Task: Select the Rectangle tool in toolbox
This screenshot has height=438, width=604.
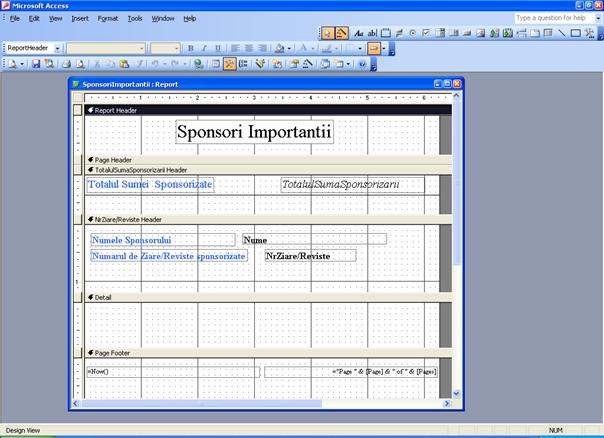Action: pos(575,33)
